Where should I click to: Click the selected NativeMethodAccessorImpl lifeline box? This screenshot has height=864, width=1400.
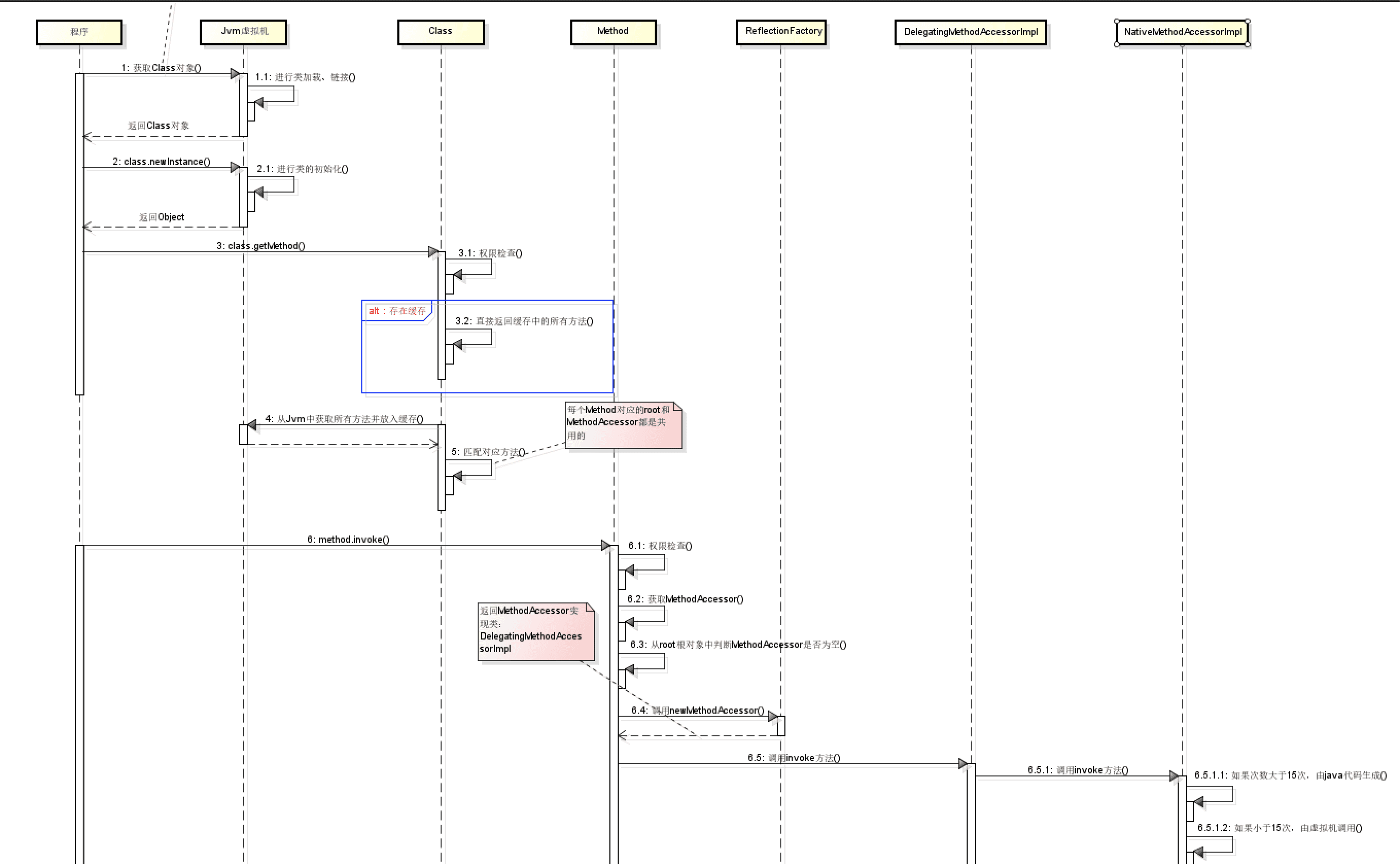pos(1182,32)
